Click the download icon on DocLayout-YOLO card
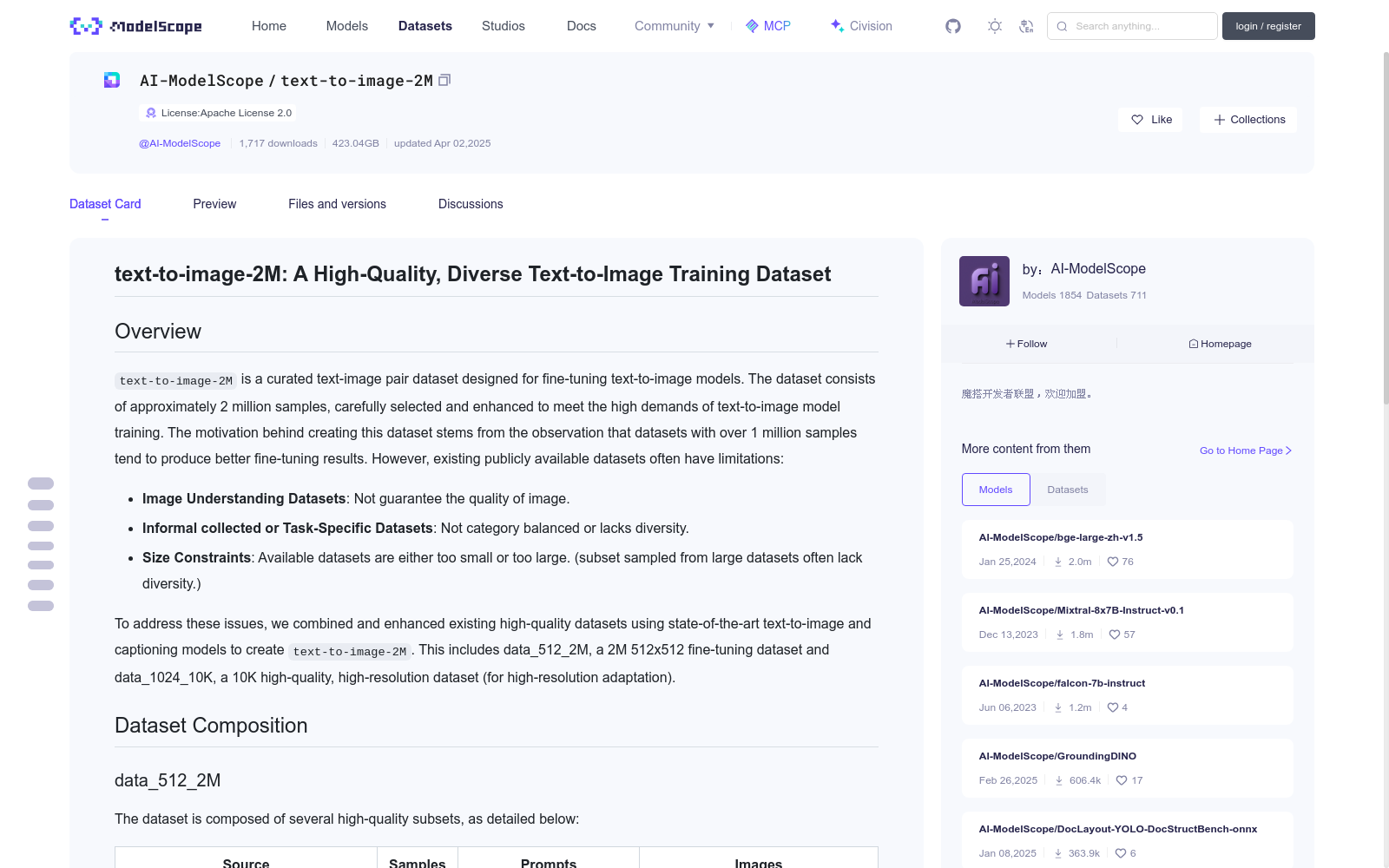 [1058, 853]
